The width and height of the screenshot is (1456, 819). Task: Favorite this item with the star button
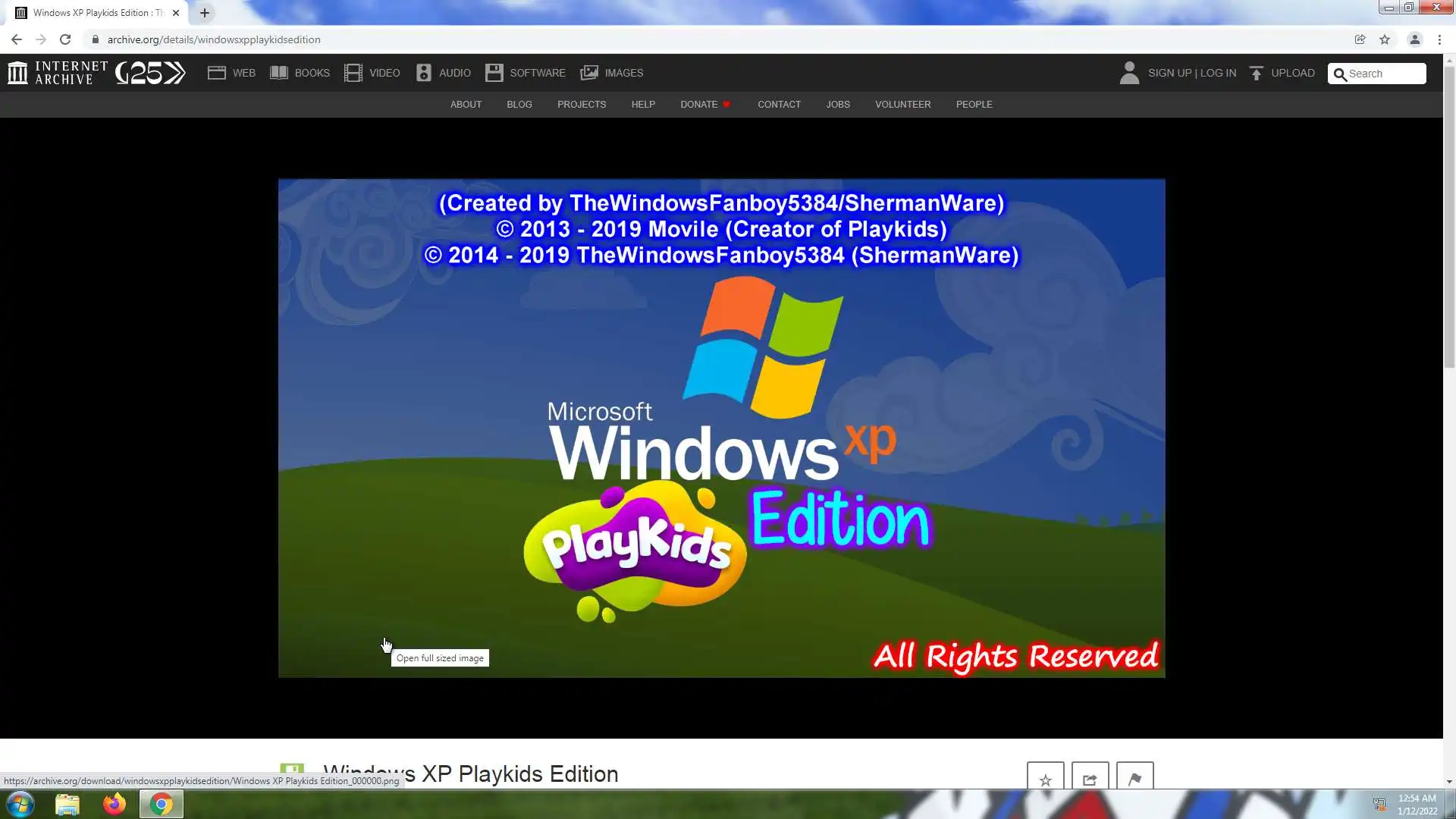coord(1045,779)
